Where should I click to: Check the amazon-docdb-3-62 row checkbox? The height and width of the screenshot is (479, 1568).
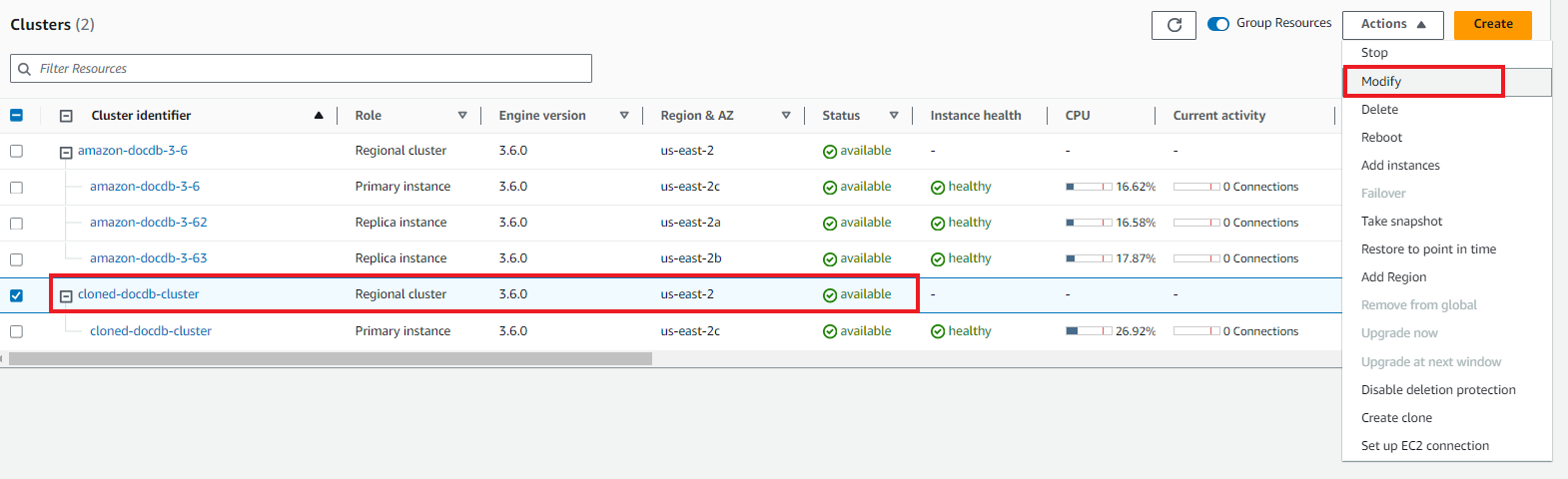(x=16, y=224)
